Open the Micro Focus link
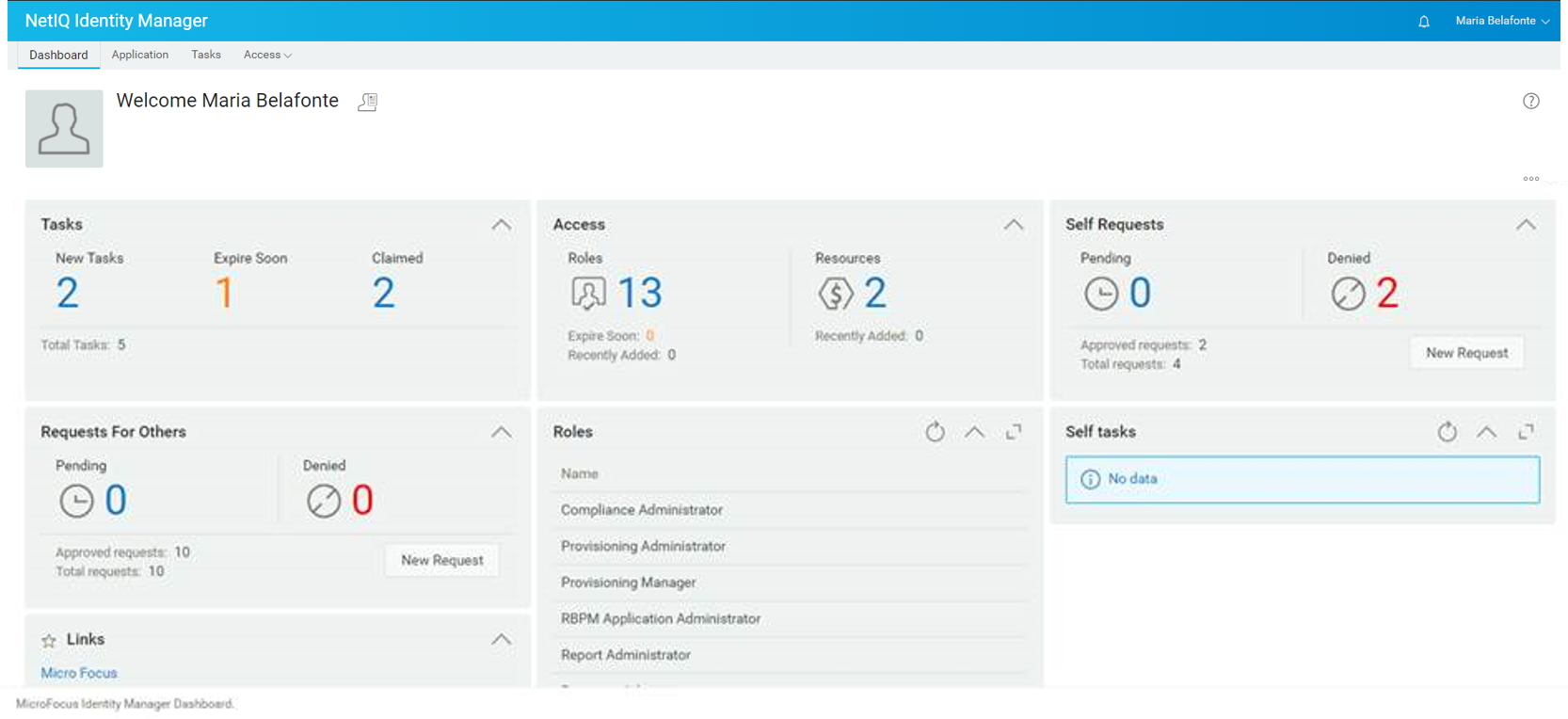 click(x=79, y=673)
